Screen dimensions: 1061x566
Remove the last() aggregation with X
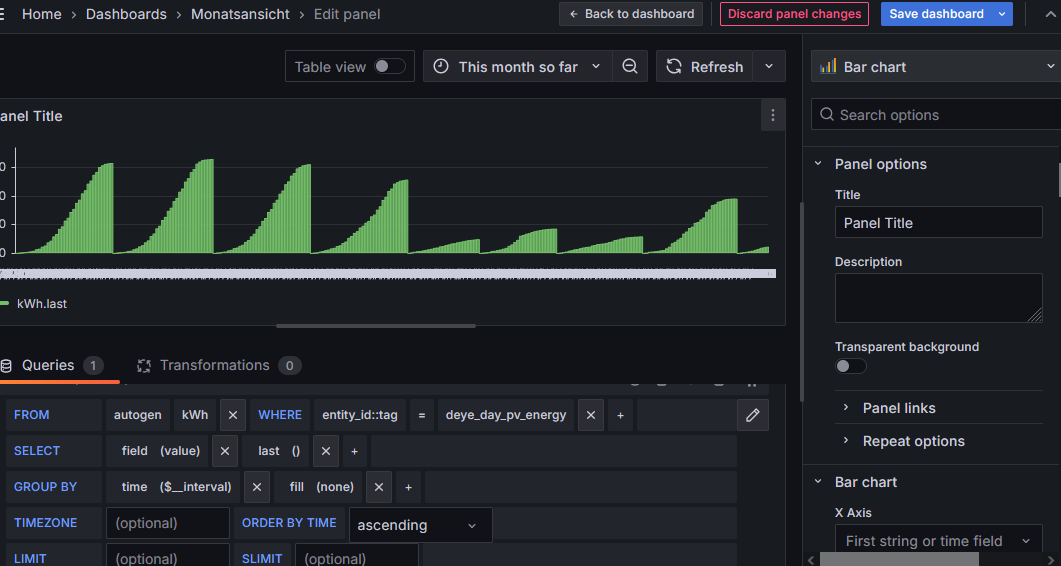click(x=326, y=451)
